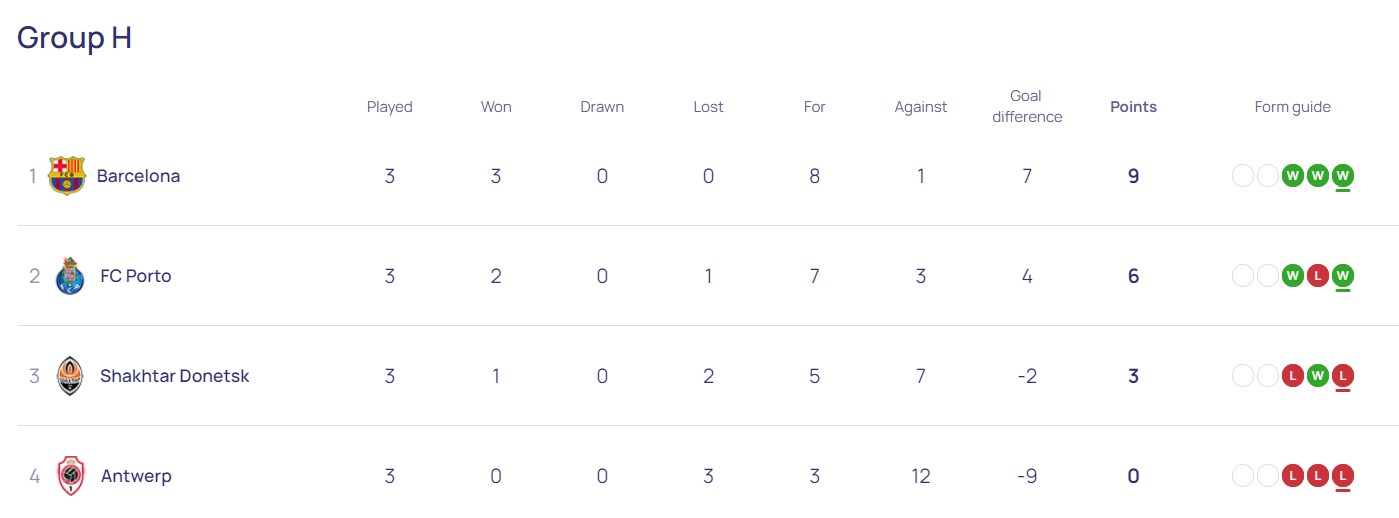Click Barcelona's first empty form circle

coord(1243,176)
